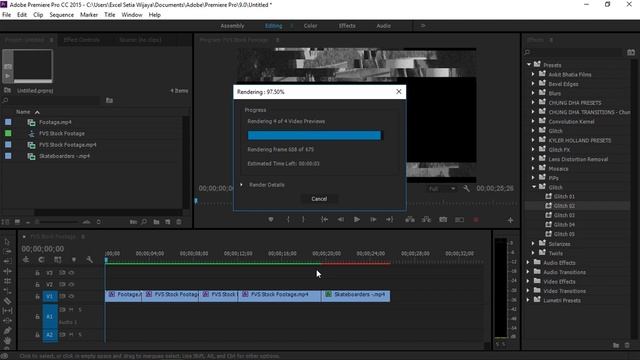
Task: Toggle snap in timeline
Action: point(41,260)
